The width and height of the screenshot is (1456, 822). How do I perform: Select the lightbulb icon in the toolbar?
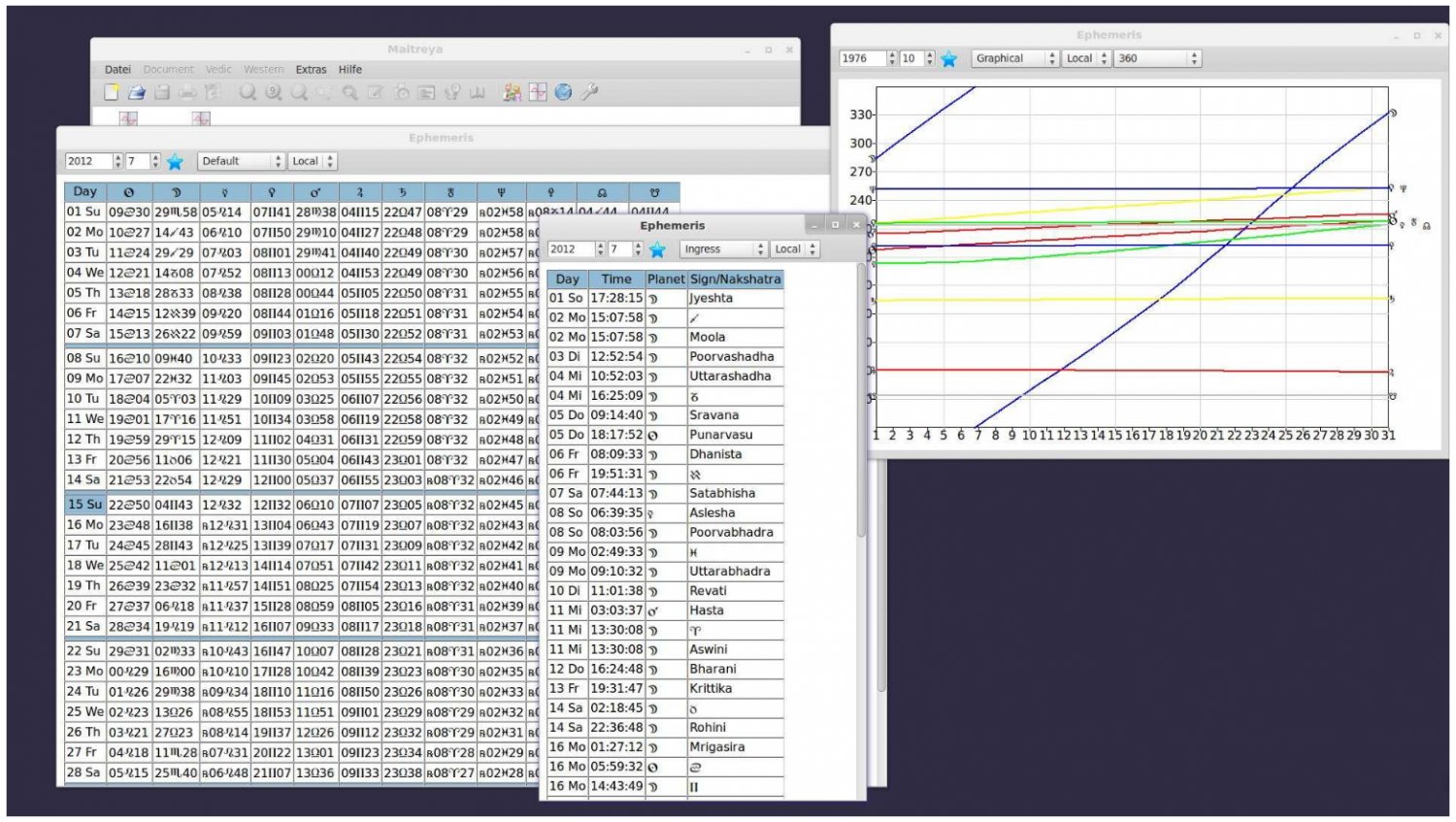pos(452,94)
